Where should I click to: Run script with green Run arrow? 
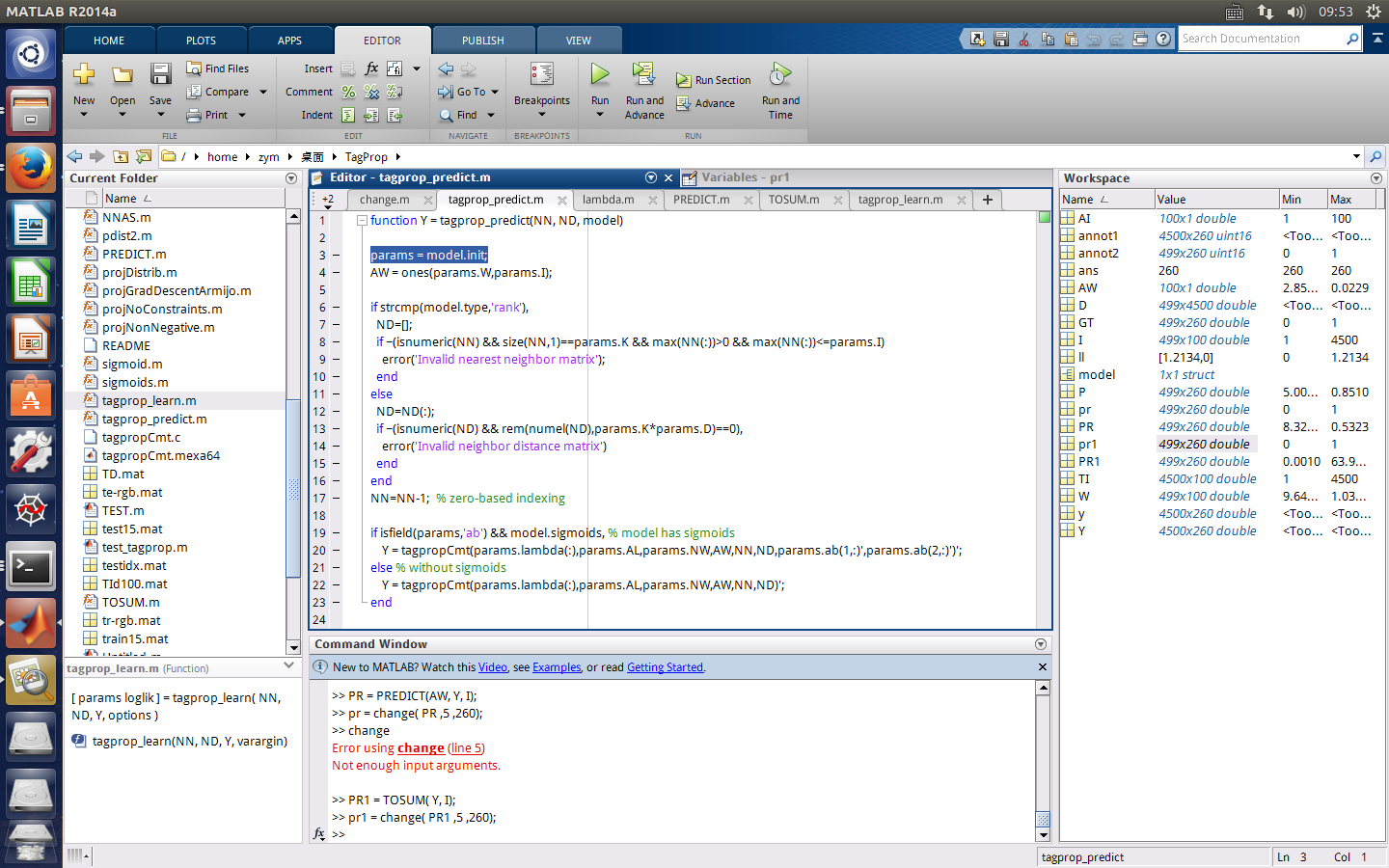(x=600, y=74)
